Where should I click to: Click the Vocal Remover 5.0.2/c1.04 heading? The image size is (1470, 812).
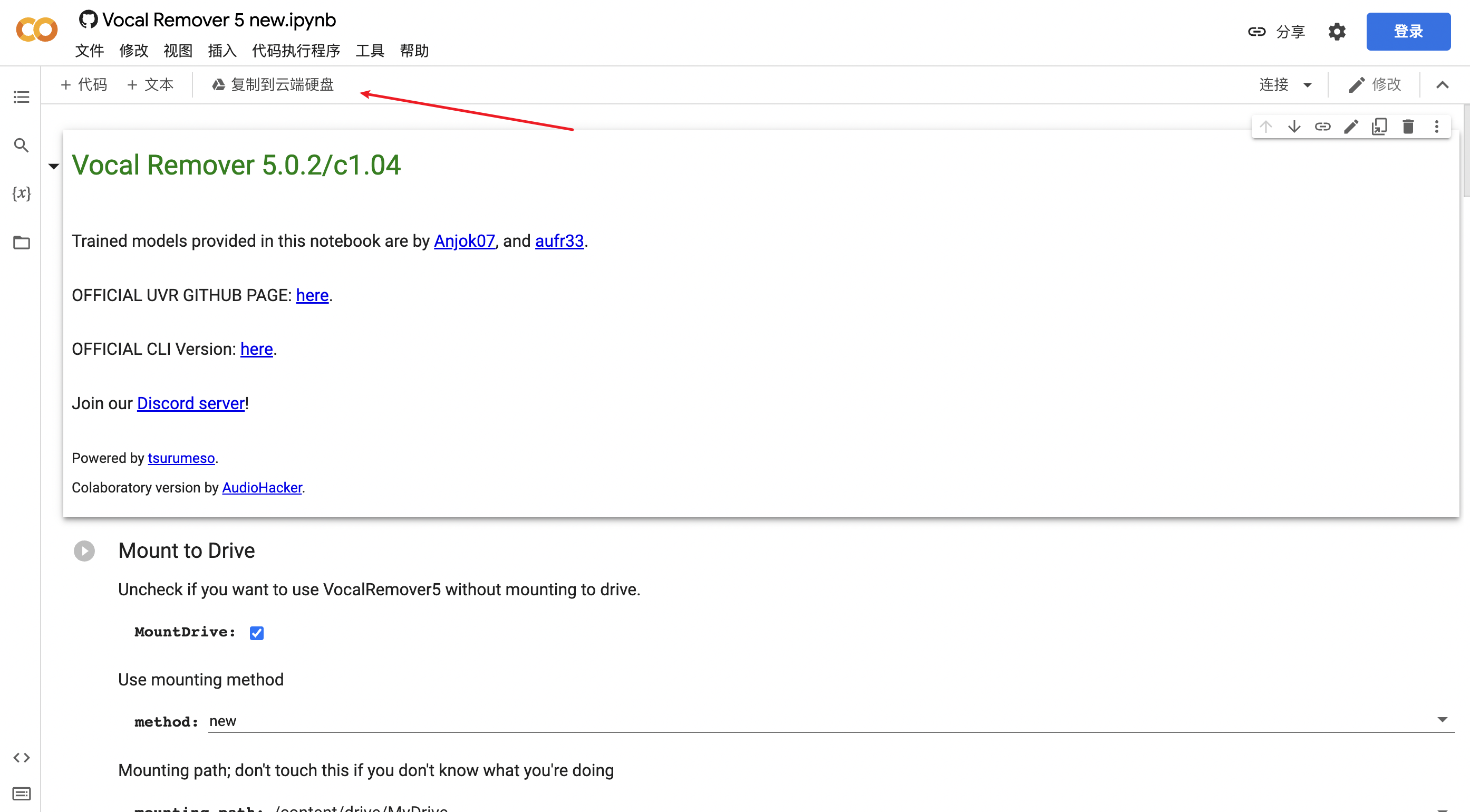tap(236, 166)
